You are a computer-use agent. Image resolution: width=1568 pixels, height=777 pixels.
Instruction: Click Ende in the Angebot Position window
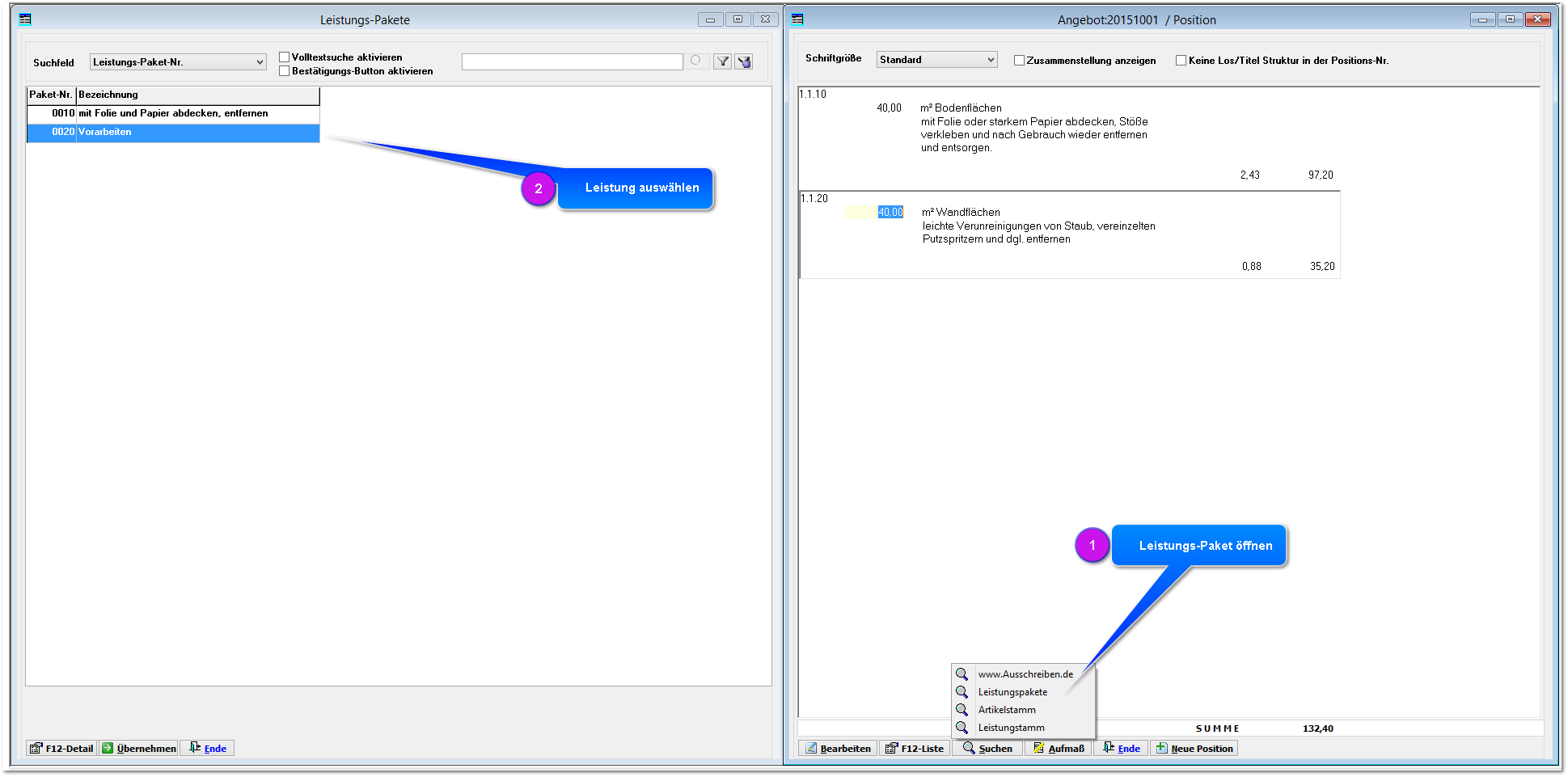pyautogui.click(x=1121, y=749)
